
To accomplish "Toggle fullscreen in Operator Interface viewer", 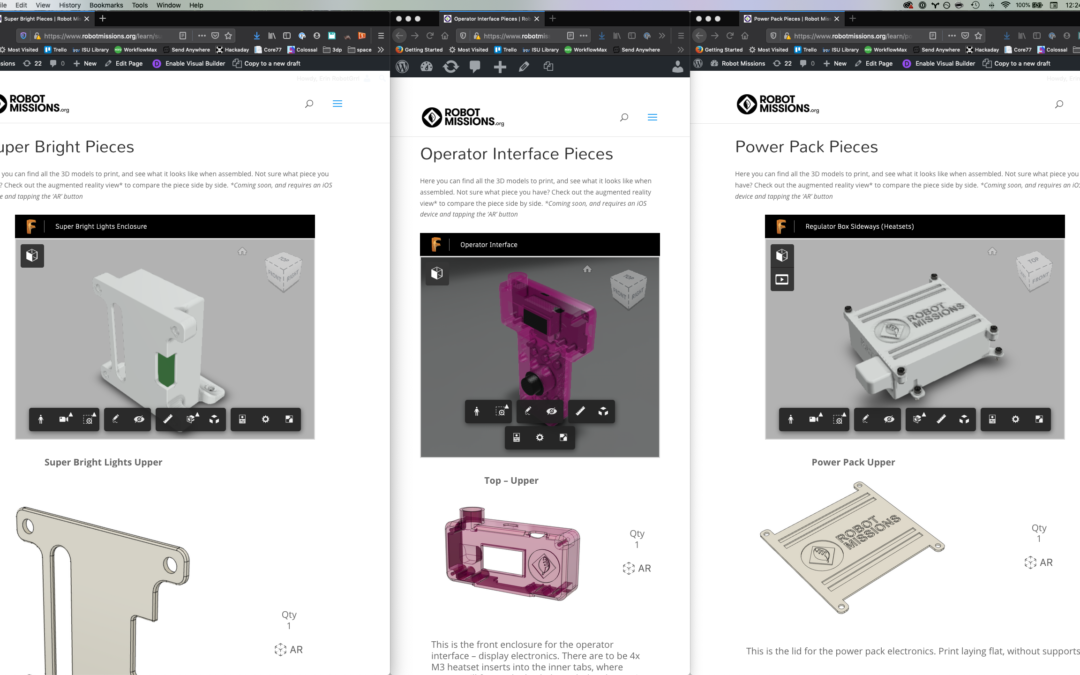I will coord(563,437).
